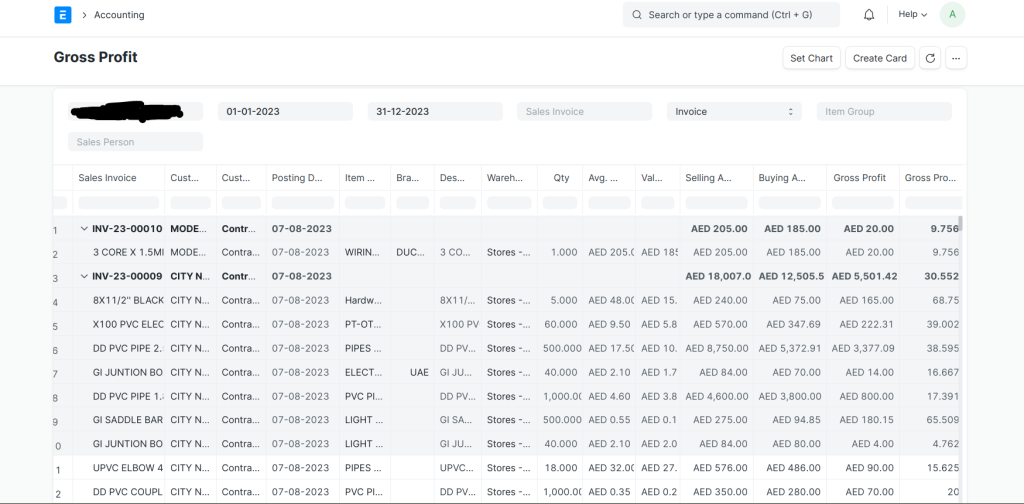Click the AED 5,501.42 gross profit cell
This screenshot has height=504, width=1024.
pos(864,276)
